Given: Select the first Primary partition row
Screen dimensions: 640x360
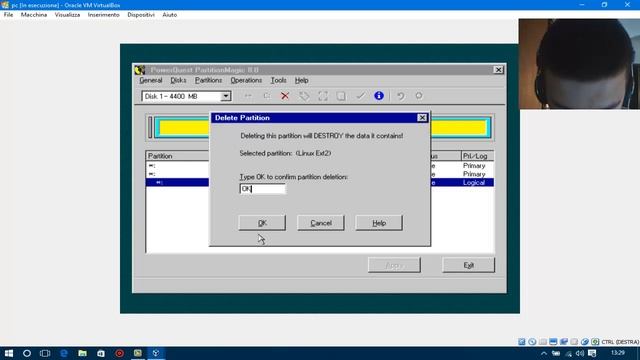Looking at the screenshot, I should point(320,166).
